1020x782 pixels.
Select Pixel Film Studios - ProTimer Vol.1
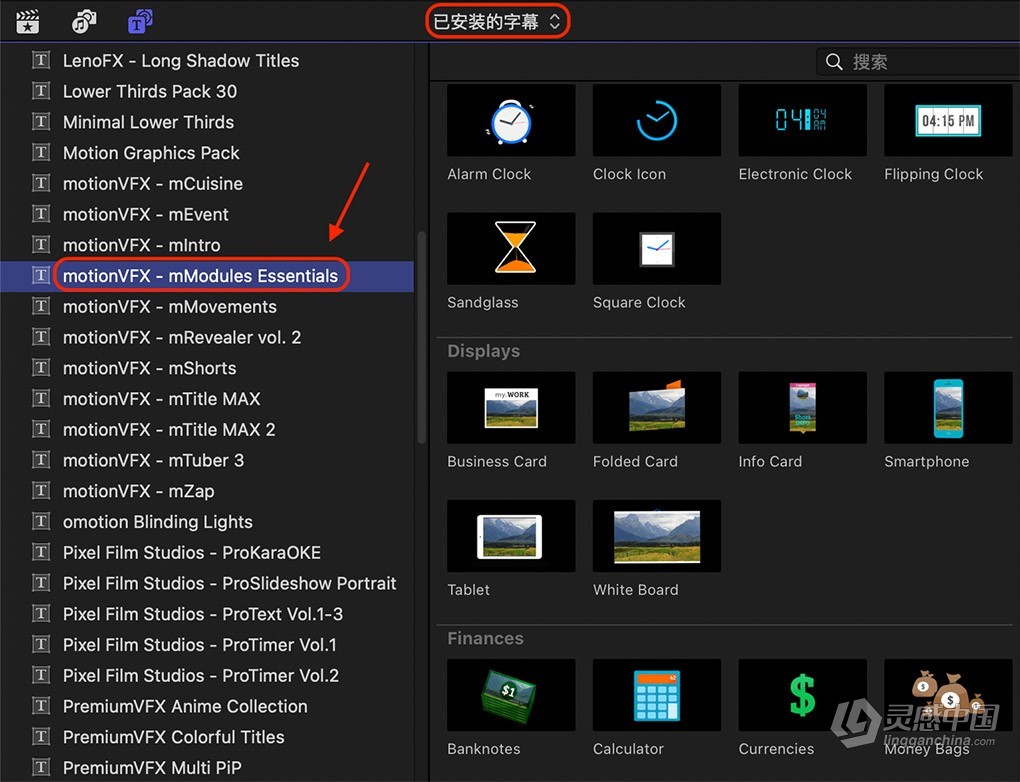click(207, 645)
